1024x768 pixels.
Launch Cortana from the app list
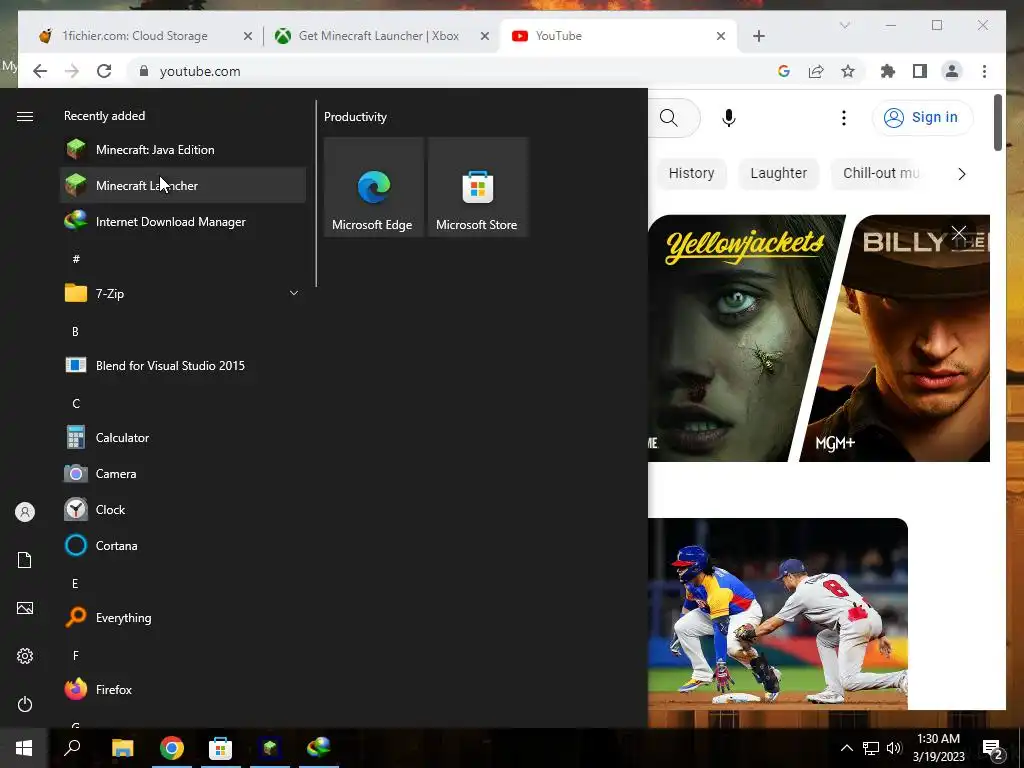[183, 545]
